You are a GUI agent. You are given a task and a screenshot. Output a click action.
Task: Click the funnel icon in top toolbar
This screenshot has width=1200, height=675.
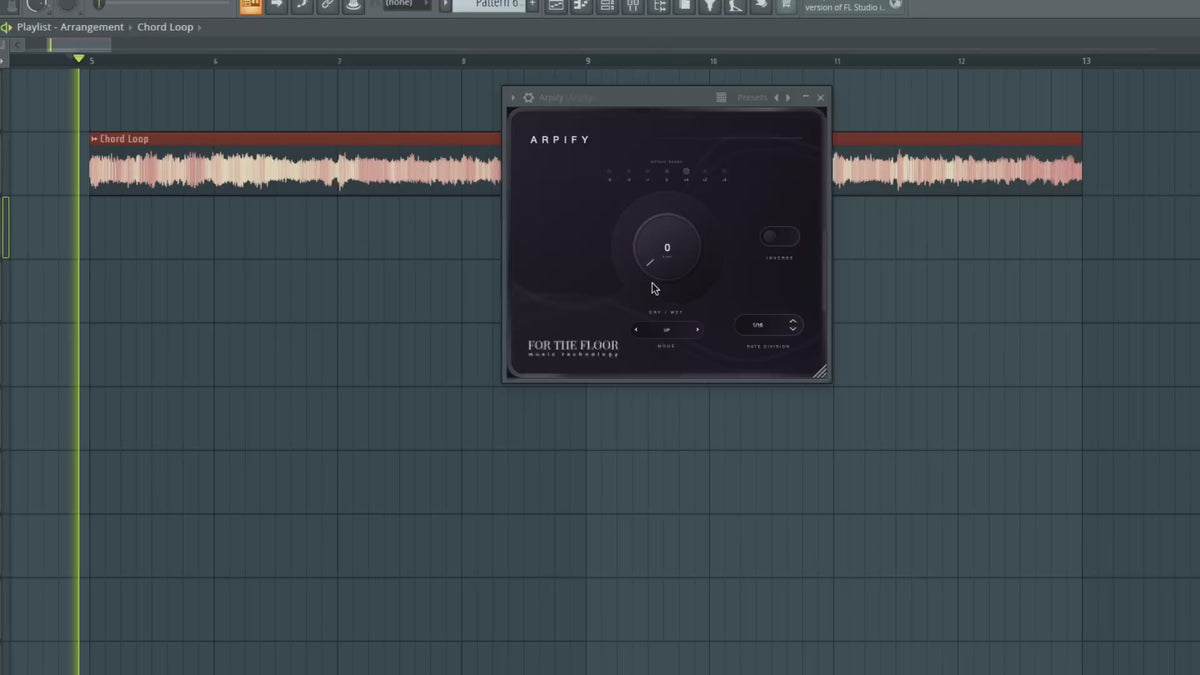point(709,5)
